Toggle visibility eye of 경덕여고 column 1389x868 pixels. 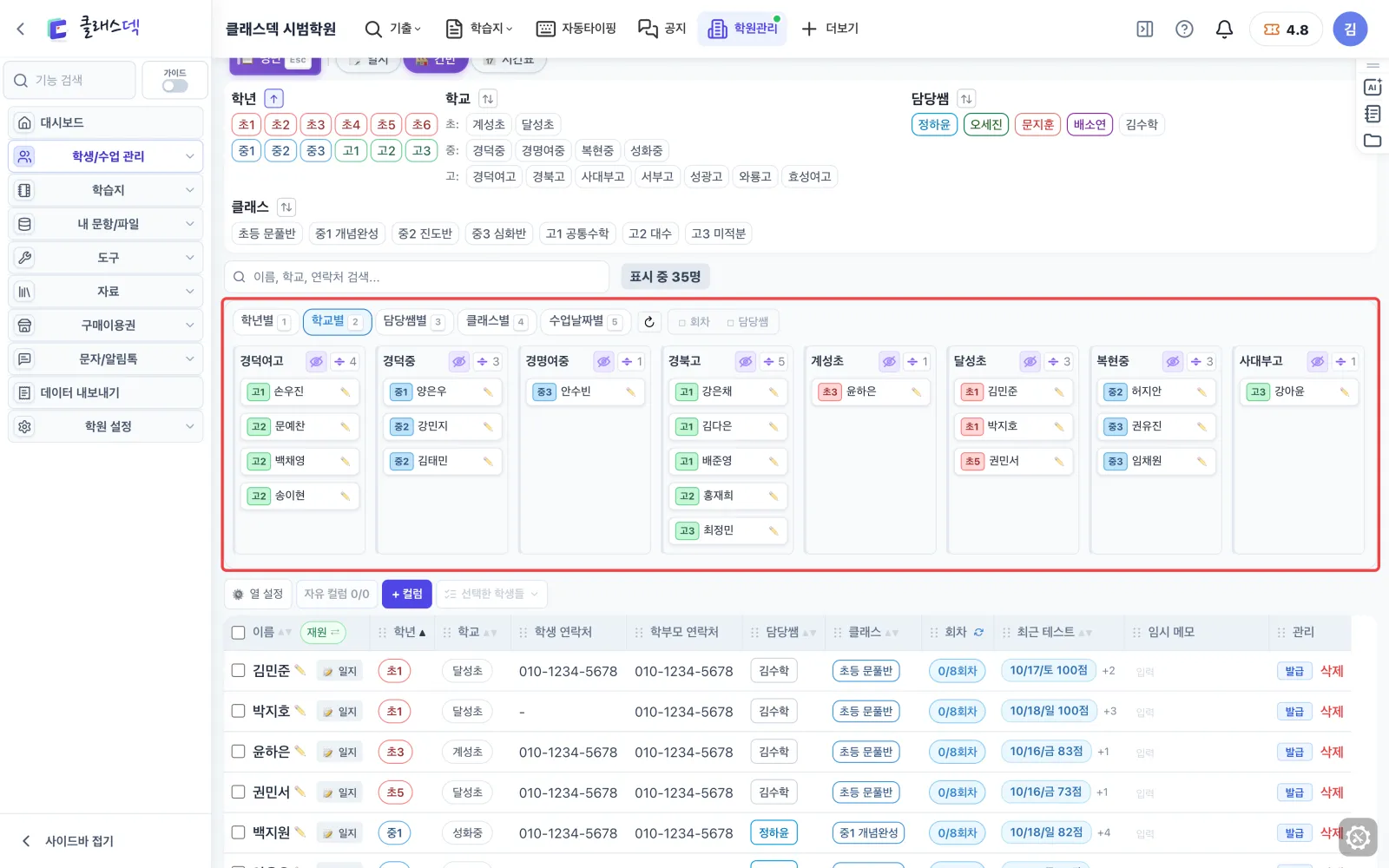click(x=316, y=362)
